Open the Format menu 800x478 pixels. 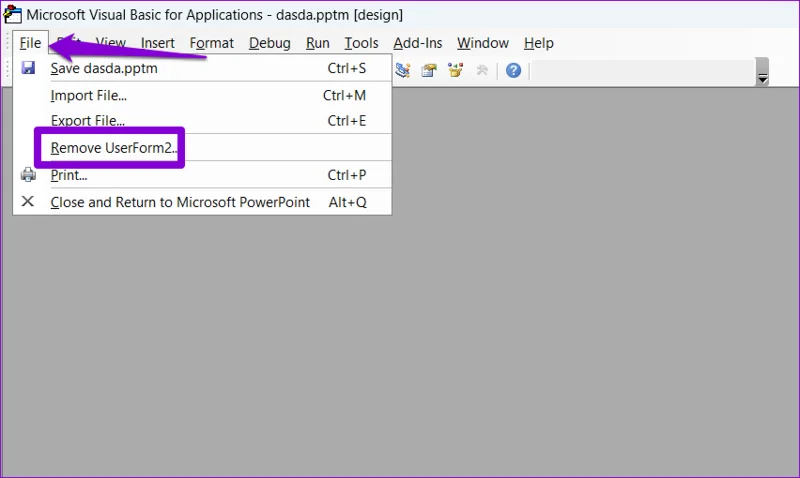(212, 43)
